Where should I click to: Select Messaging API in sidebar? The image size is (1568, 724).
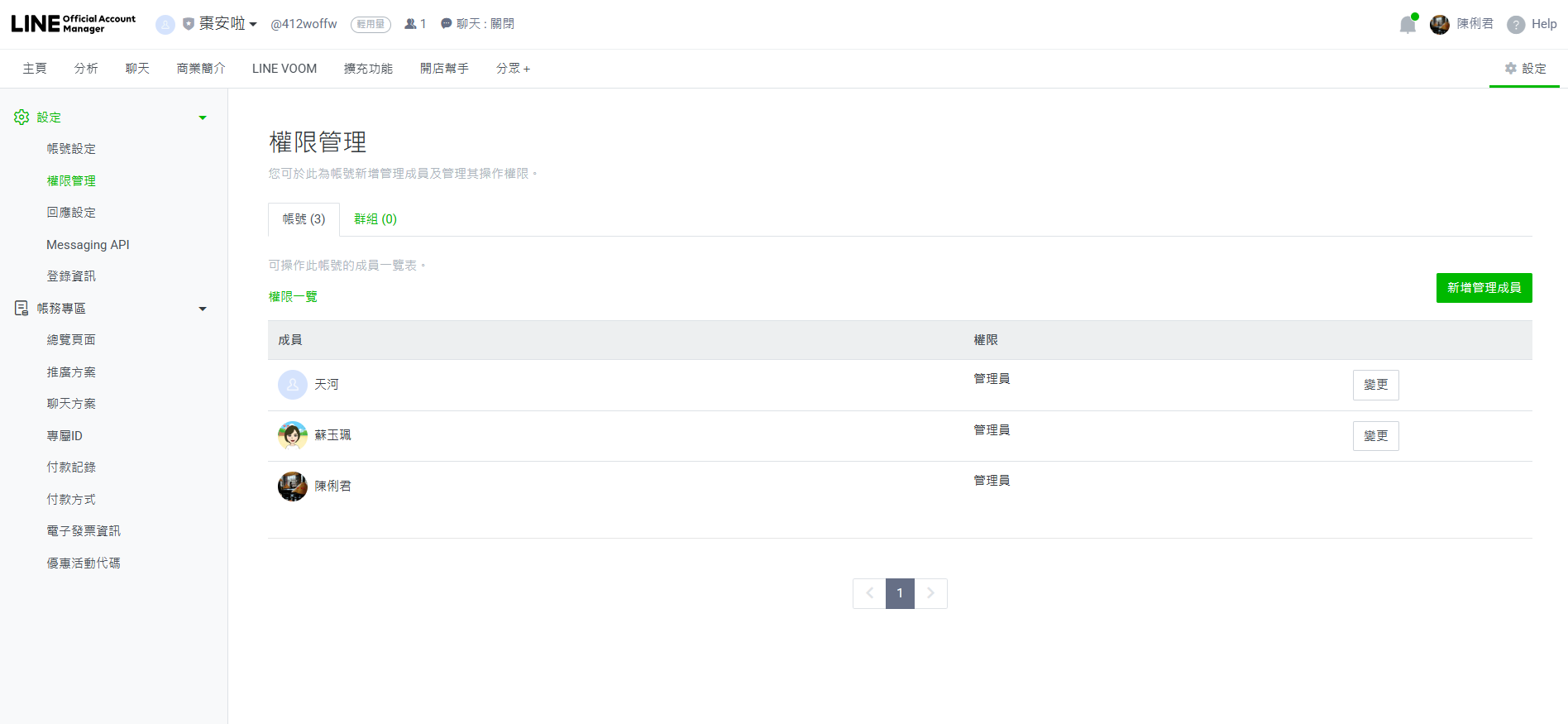88,245
